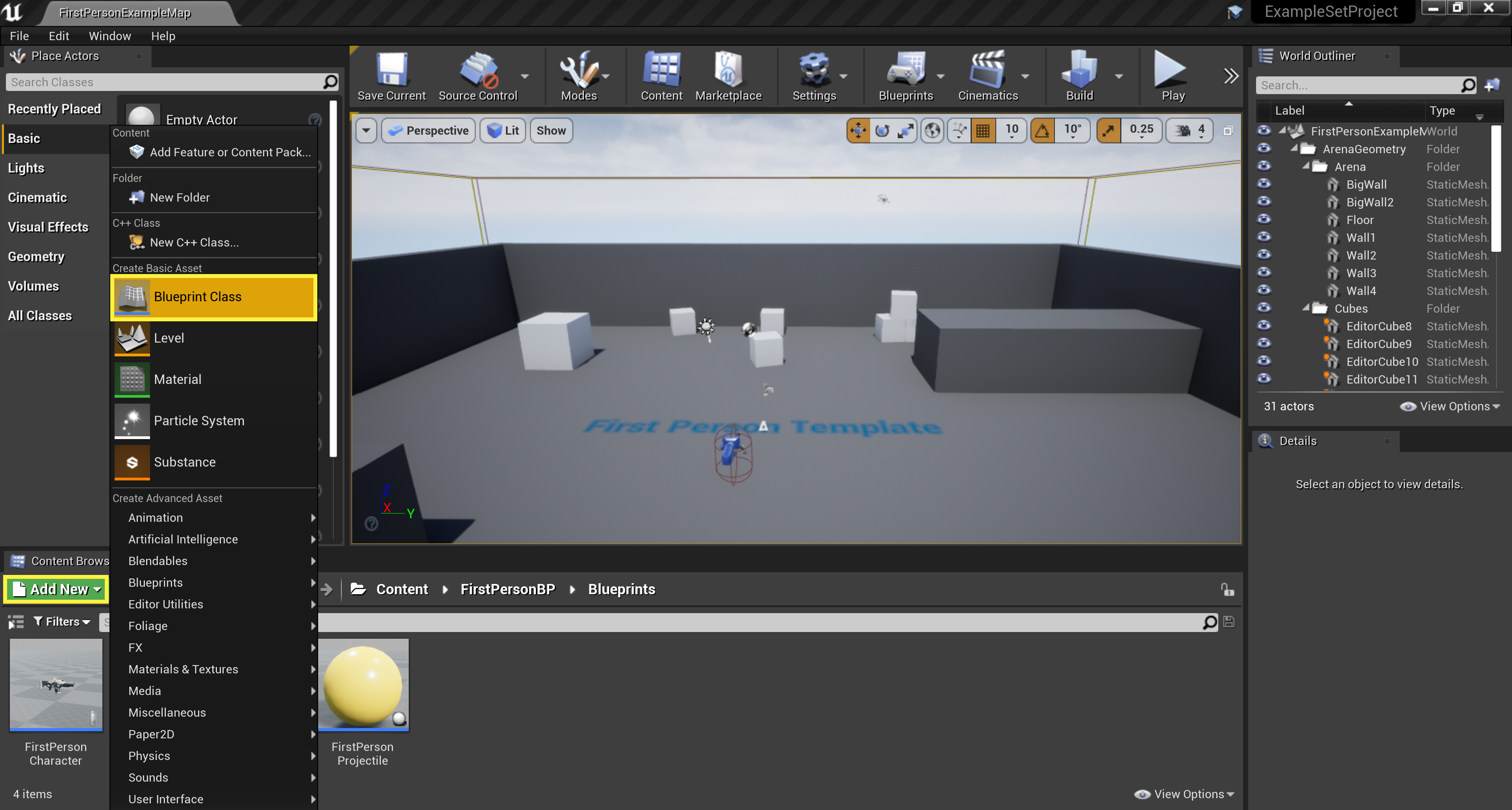1512x810 pixels.
Task: Open the Window menu in the menu bar
Action: click(x=110, y=36)
